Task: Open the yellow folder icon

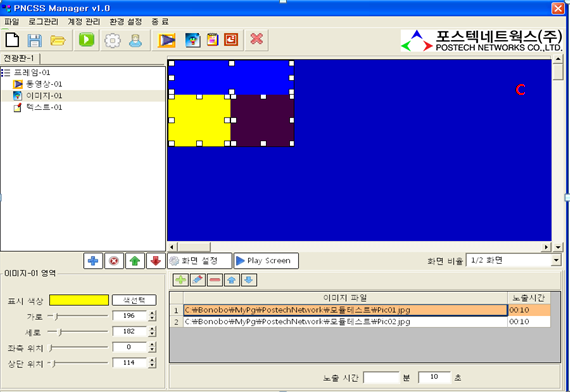Action: point(58,40)
